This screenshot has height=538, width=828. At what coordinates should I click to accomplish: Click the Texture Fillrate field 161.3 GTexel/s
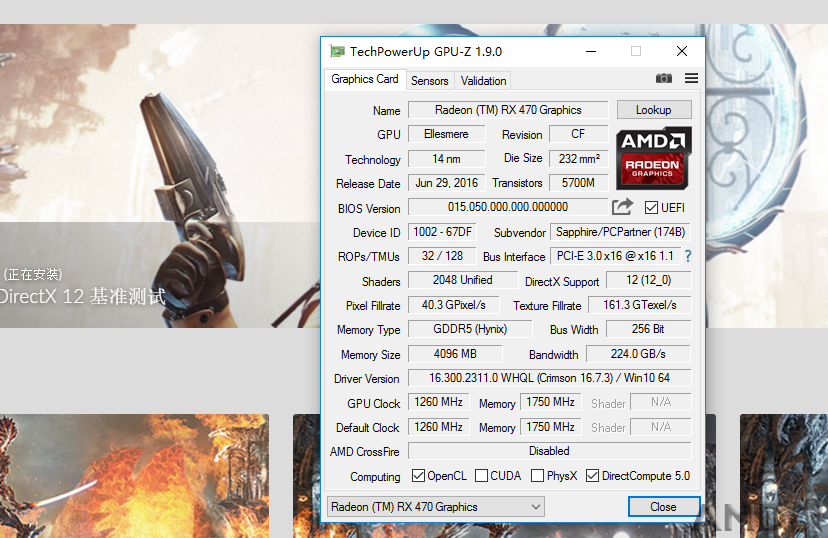click(639, 305)
